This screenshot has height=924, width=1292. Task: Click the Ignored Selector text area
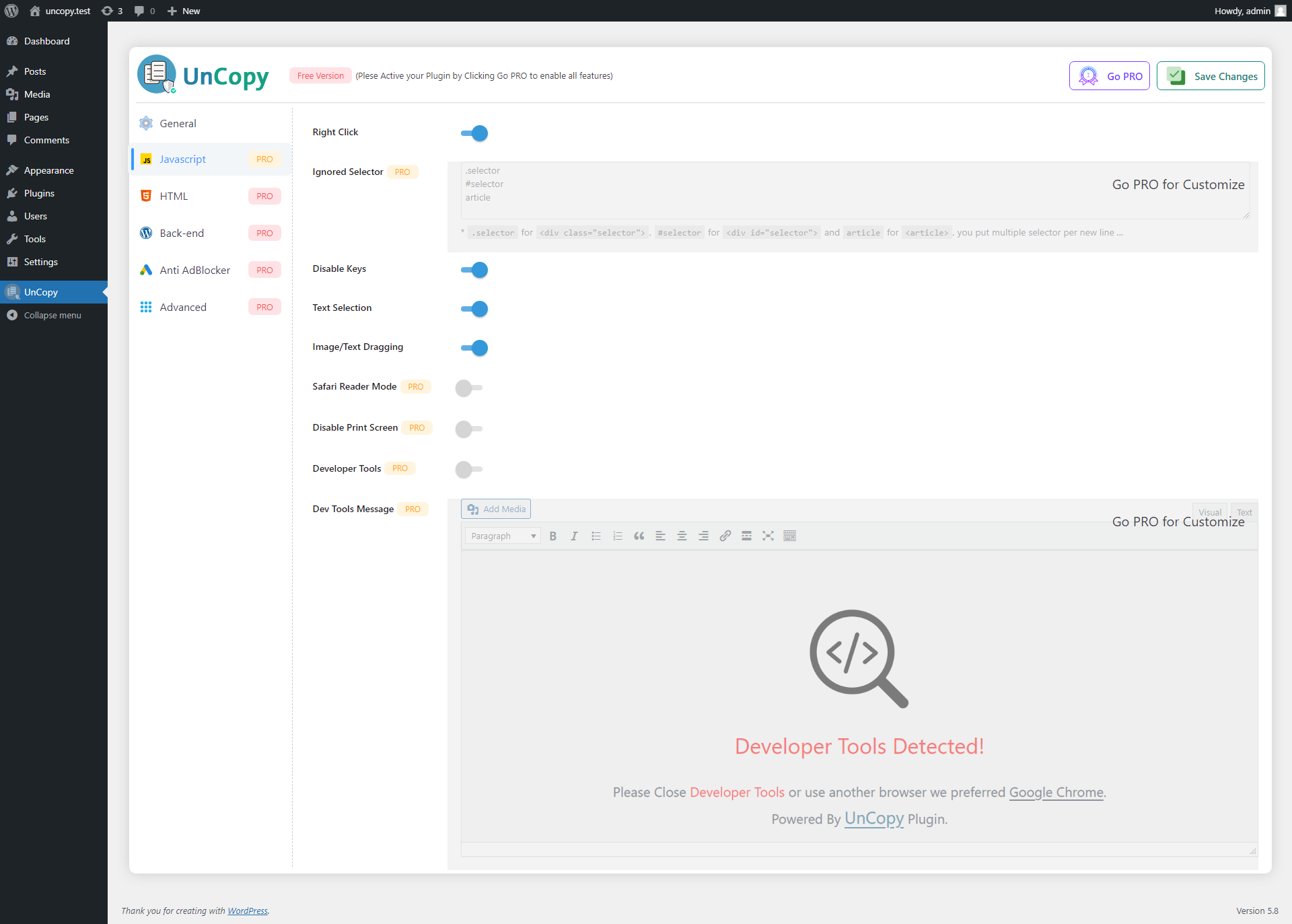(x=855, y=190)
